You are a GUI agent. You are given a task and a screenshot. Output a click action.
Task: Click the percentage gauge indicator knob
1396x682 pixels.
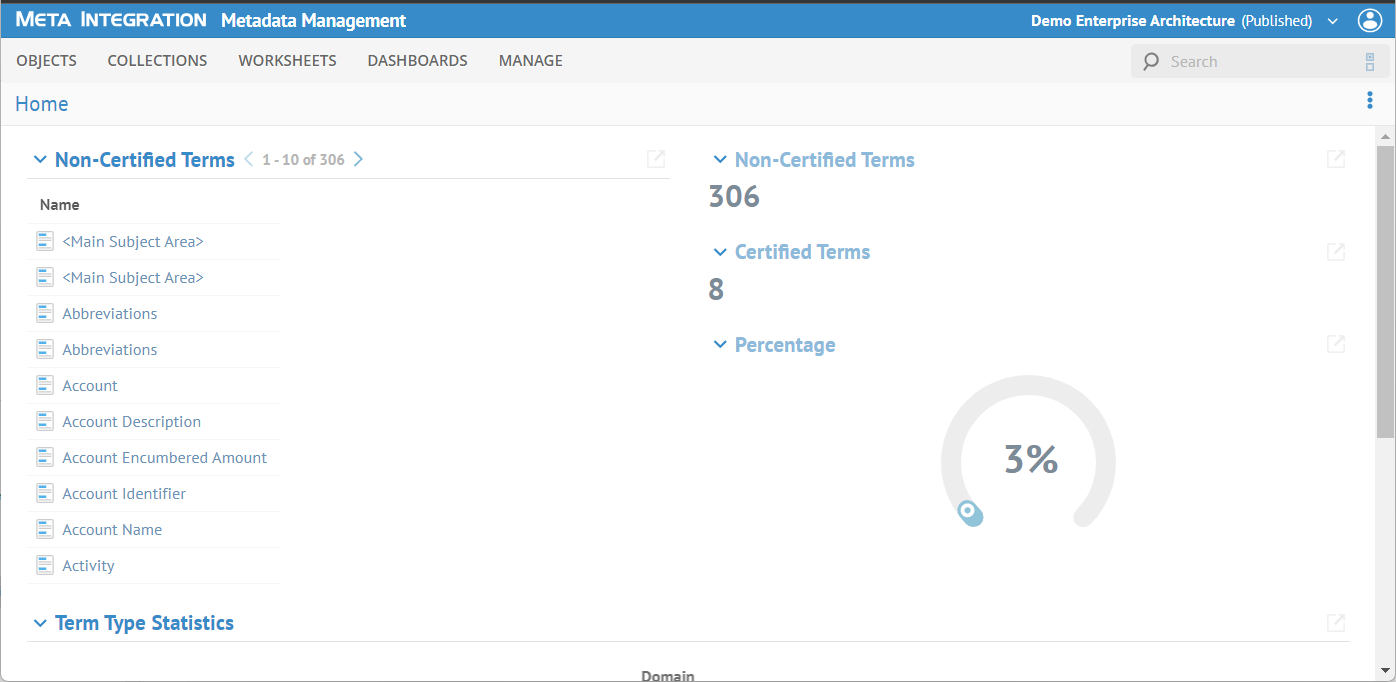[x=968, y=512]
